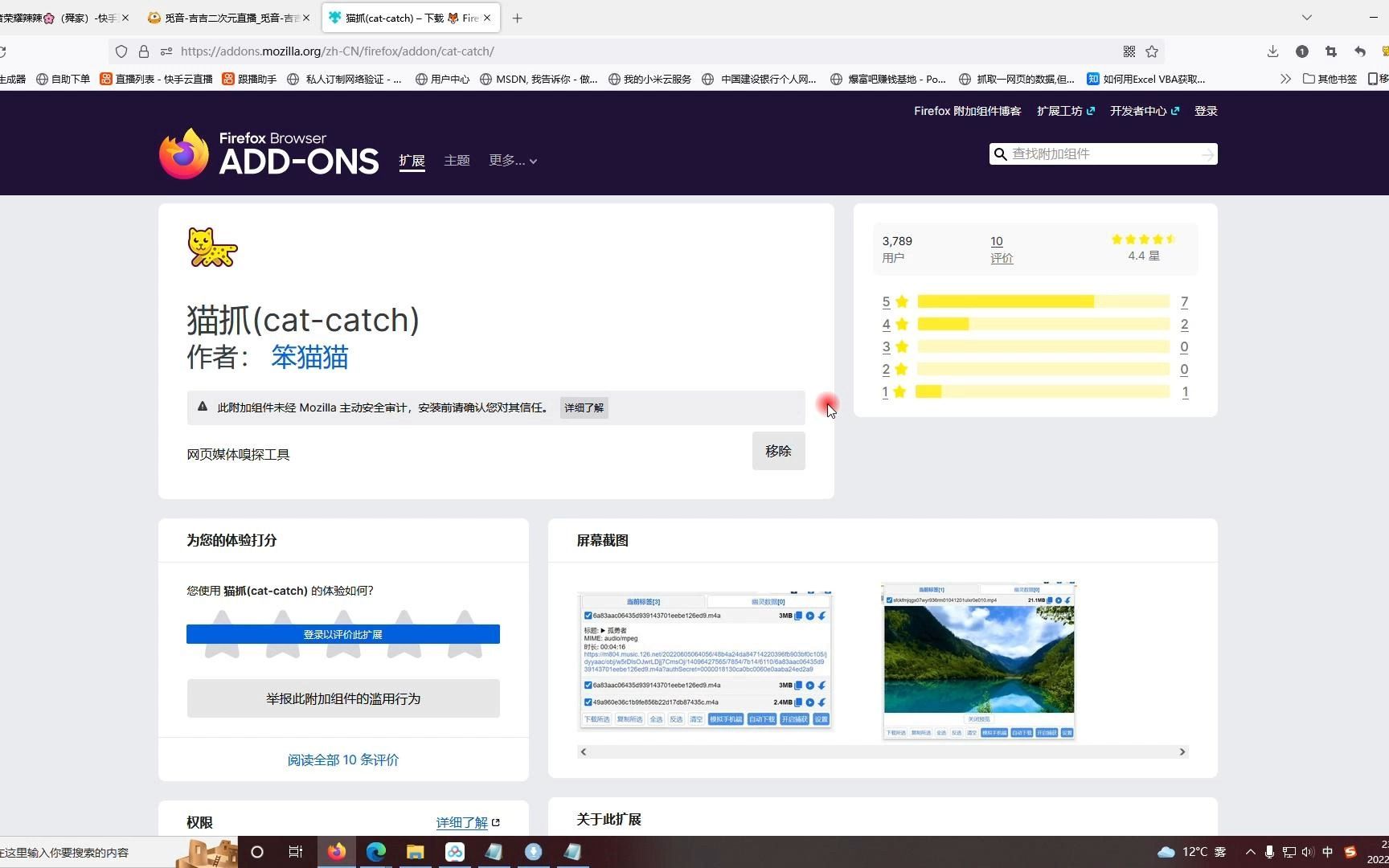Open the 扩展工坊 external link
Image resolution: width=1389 pixels, height=868 pixels.
[1066, 111]
